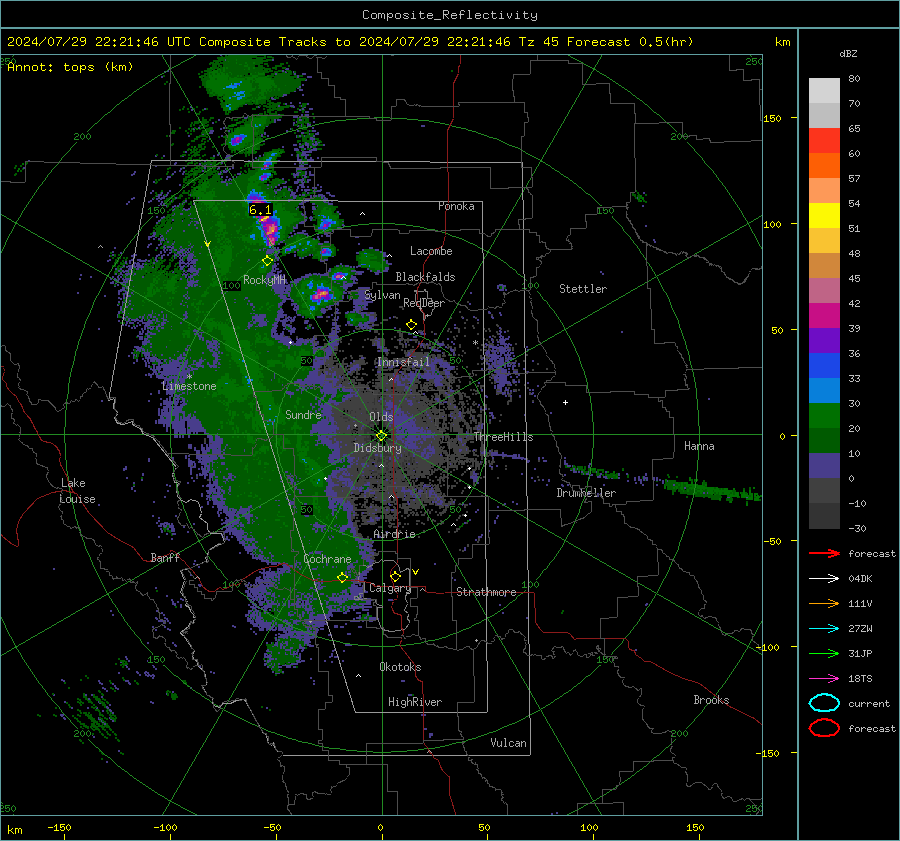Click the Cochrane town label
Image resolution: width=900 pixels, height=841 pixels.
[327, 559]
